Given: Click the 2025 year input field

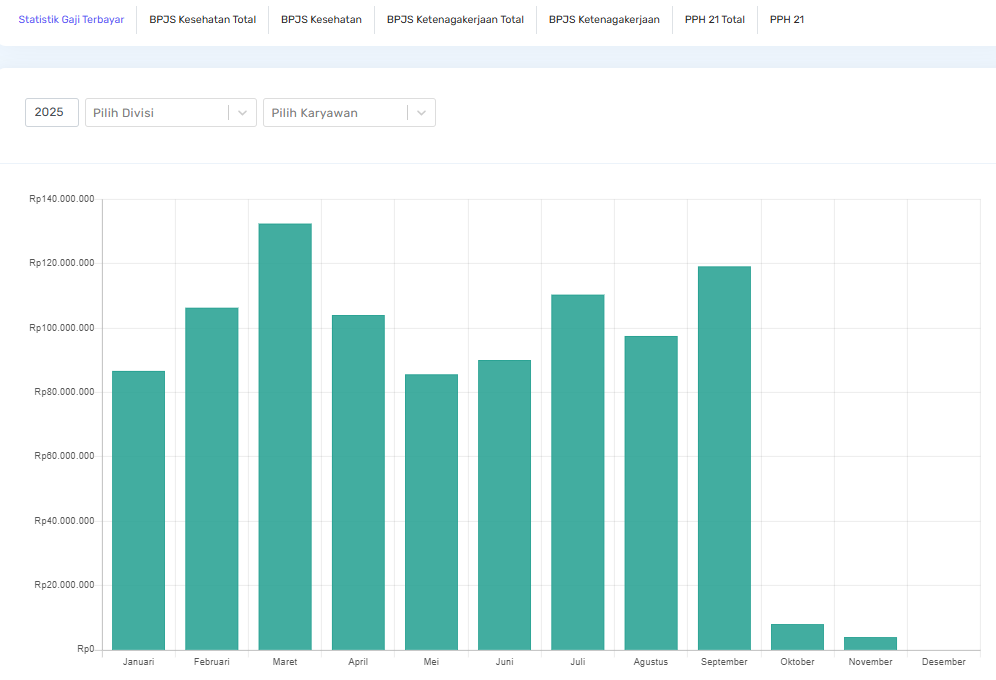Looking at the screenshot, I should pyautogui.click(x=52, y=113).
